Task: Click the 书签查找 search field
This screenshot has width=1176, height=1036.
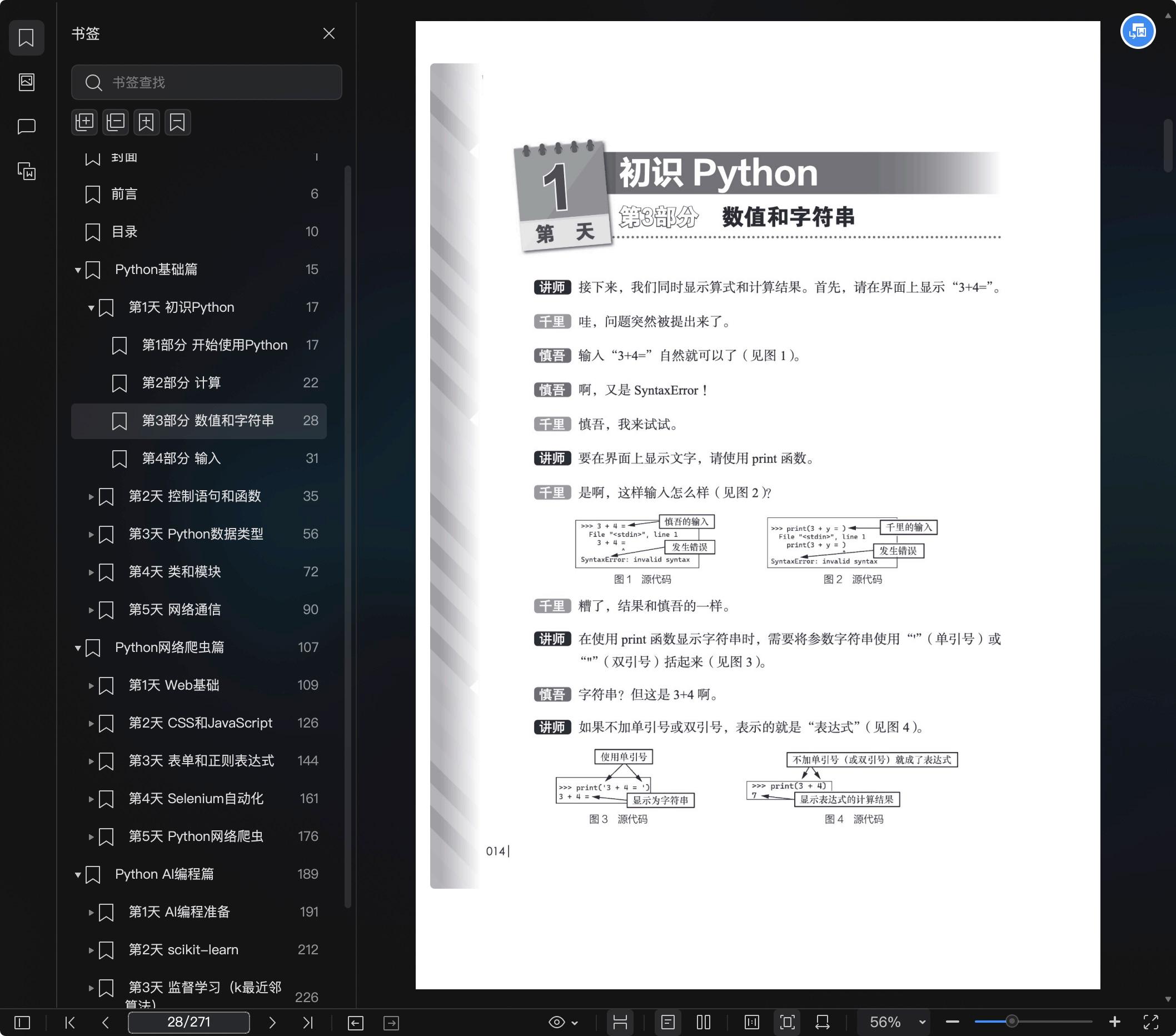Action: pos(207,82)
